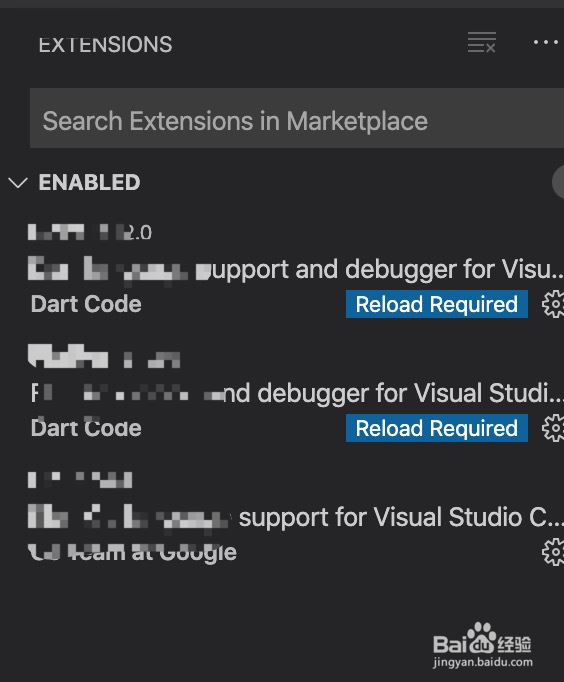Click the ENABLED section header label
The height and width of the screenshot is (682, 564).
[x=89, y=182]
